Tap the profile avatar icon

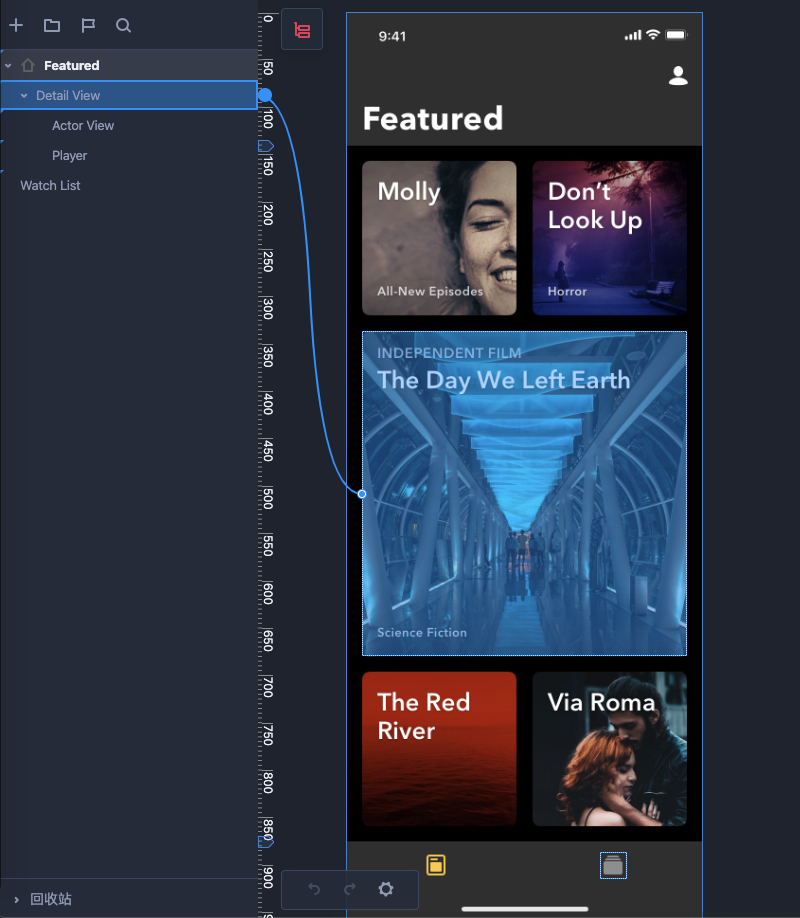coord(678,76)
